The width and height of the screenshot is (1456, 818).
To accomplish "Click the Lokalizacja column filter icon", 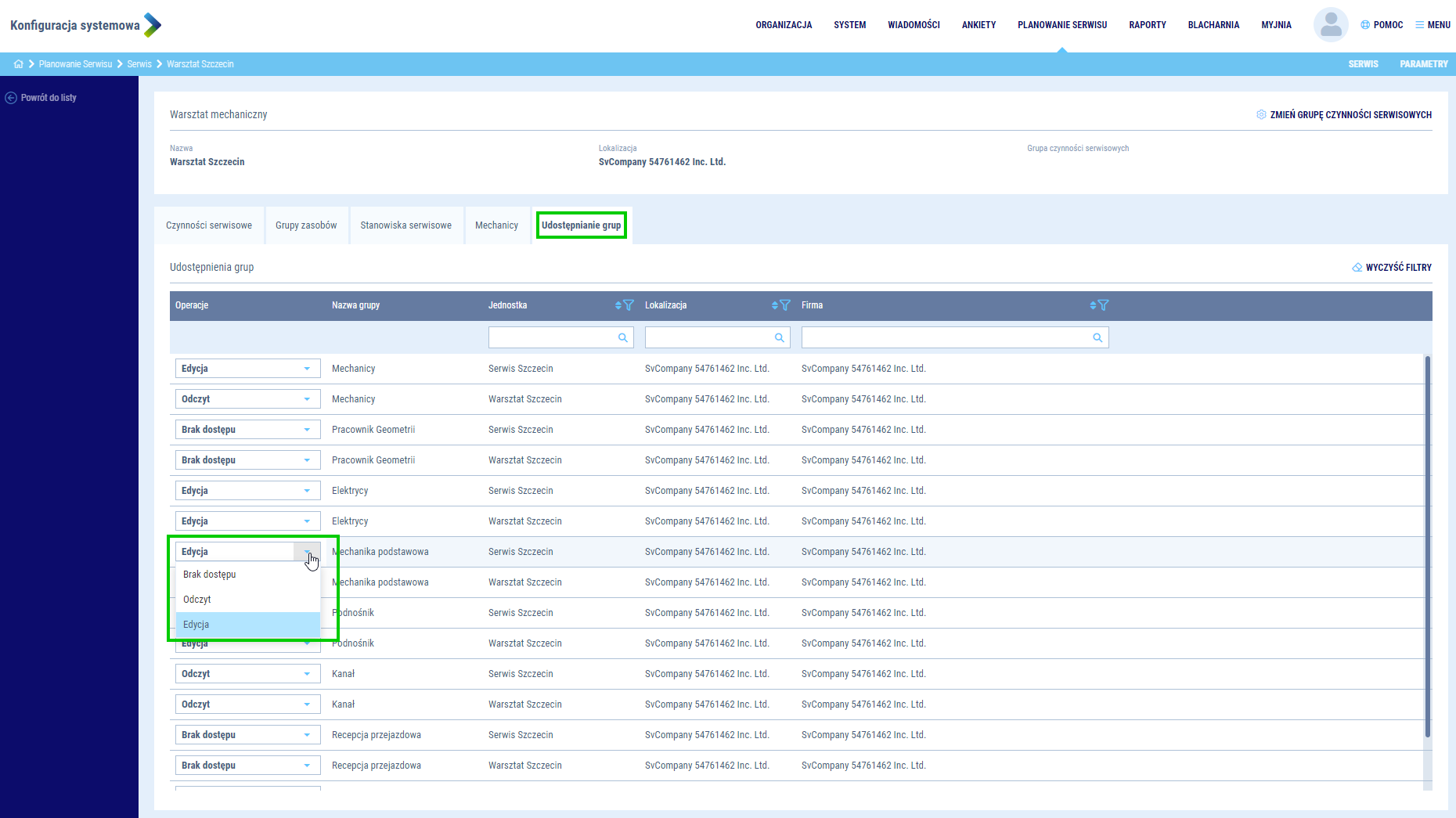I will pos(785,305).
